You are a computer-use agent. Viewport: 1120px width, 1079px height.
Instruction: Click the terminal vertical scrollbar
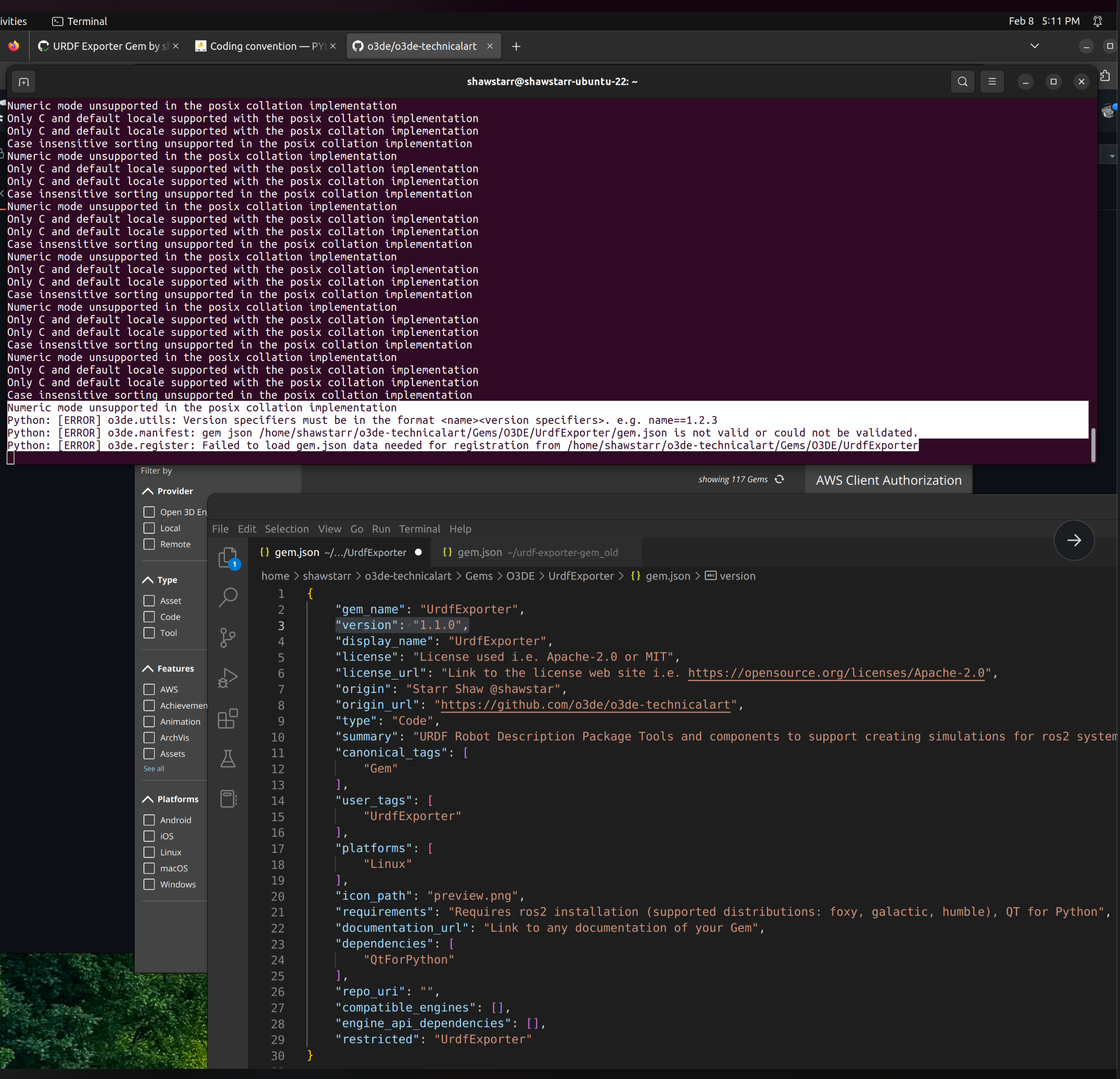pos(1093,444)
